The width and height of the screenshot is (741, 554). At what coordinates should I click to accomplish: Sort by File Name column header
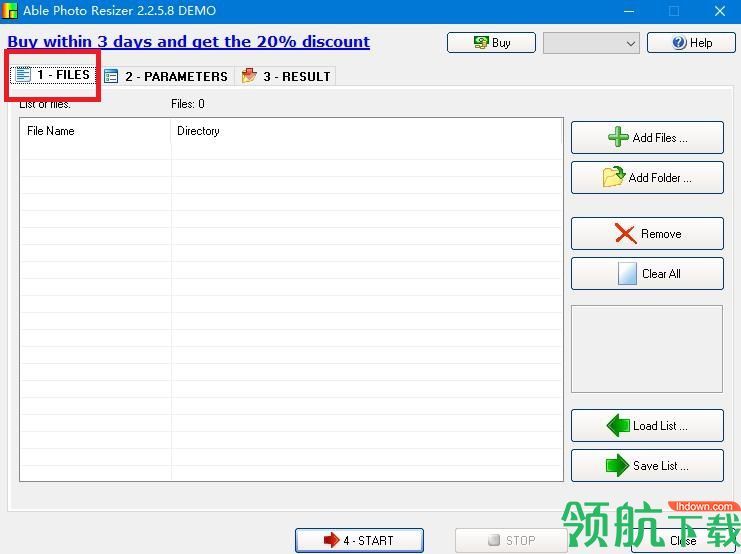95,131
